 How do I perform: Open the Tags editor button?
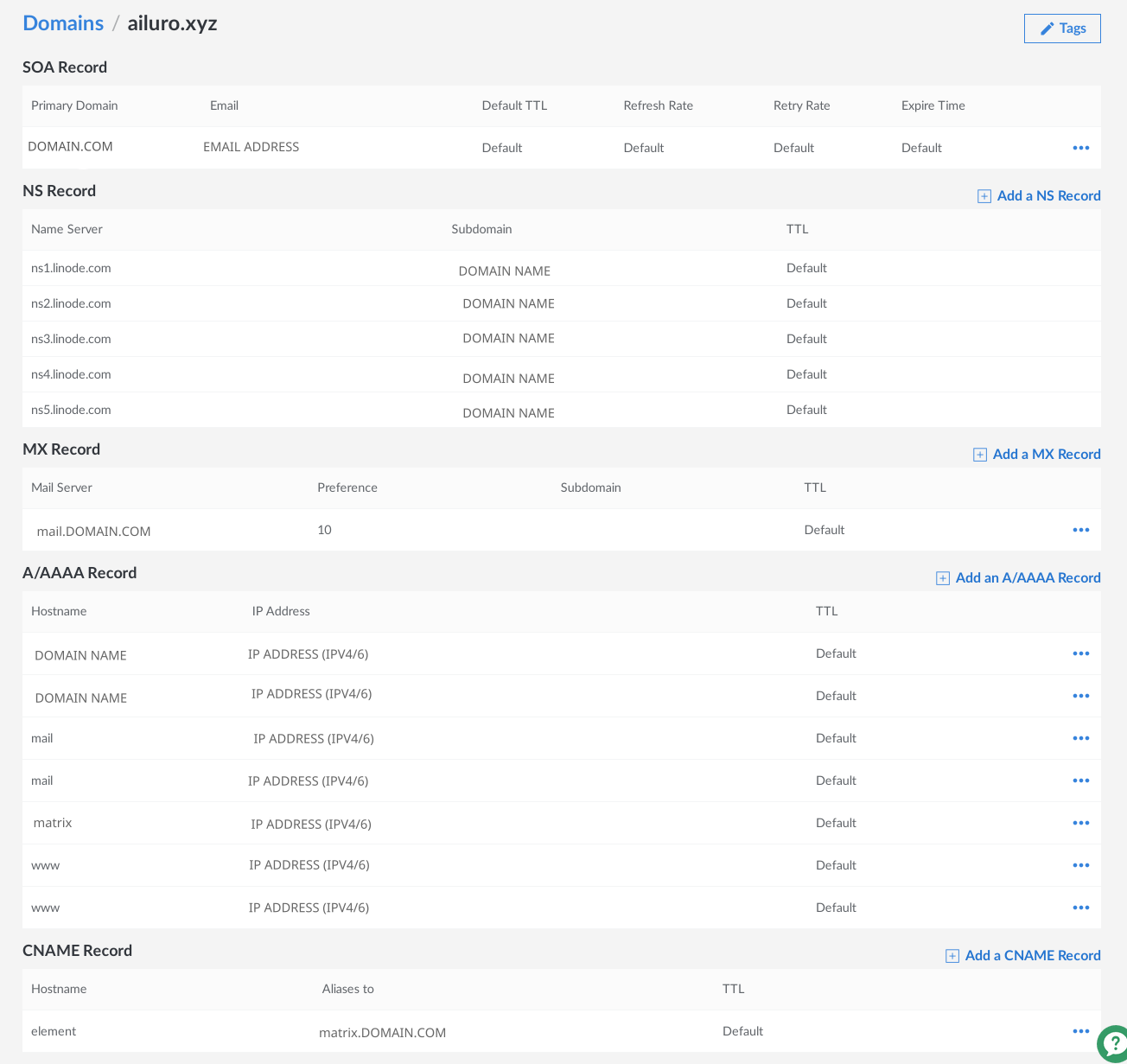(1062, 29)
